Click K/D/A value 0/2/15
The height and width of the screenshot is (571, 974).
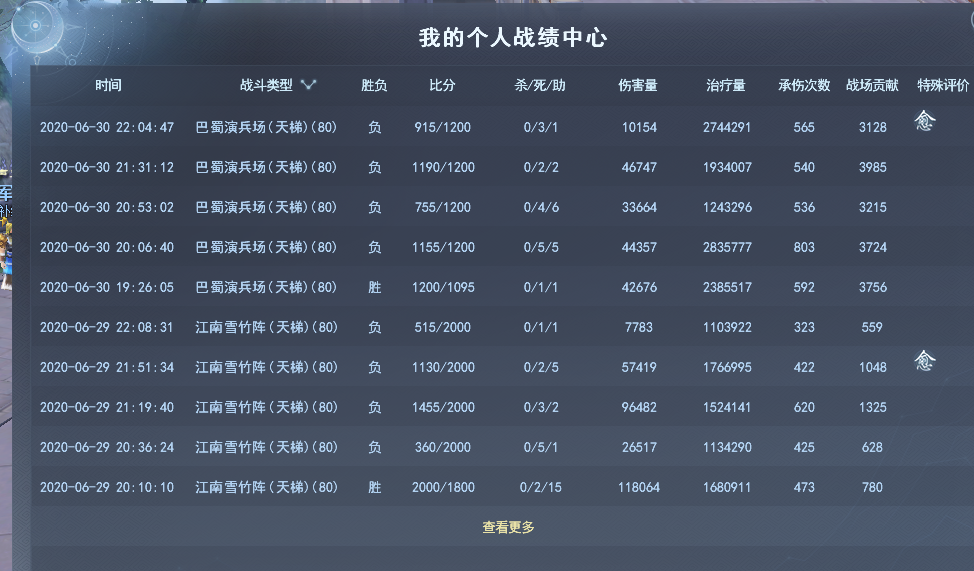pos(540,488)
